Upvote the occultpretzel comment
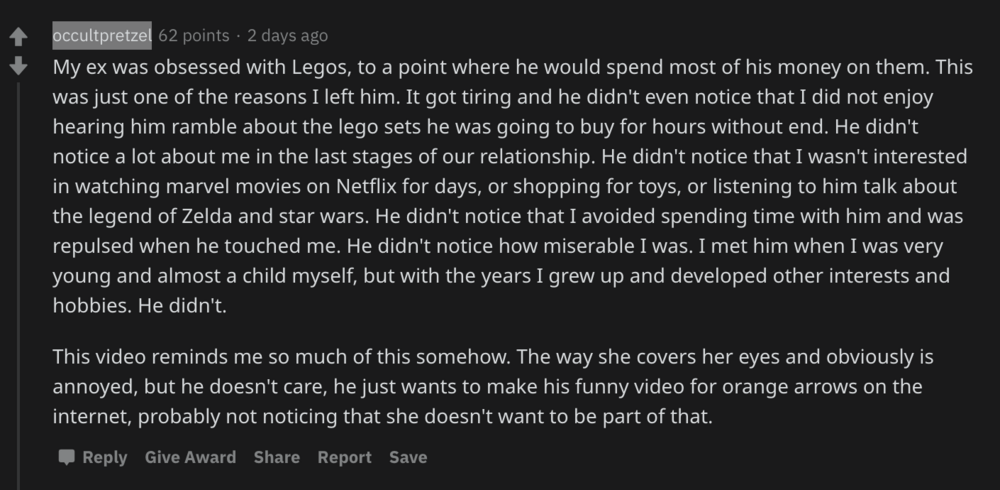Viewport: 1000px width, 490px height. [17, 39]
